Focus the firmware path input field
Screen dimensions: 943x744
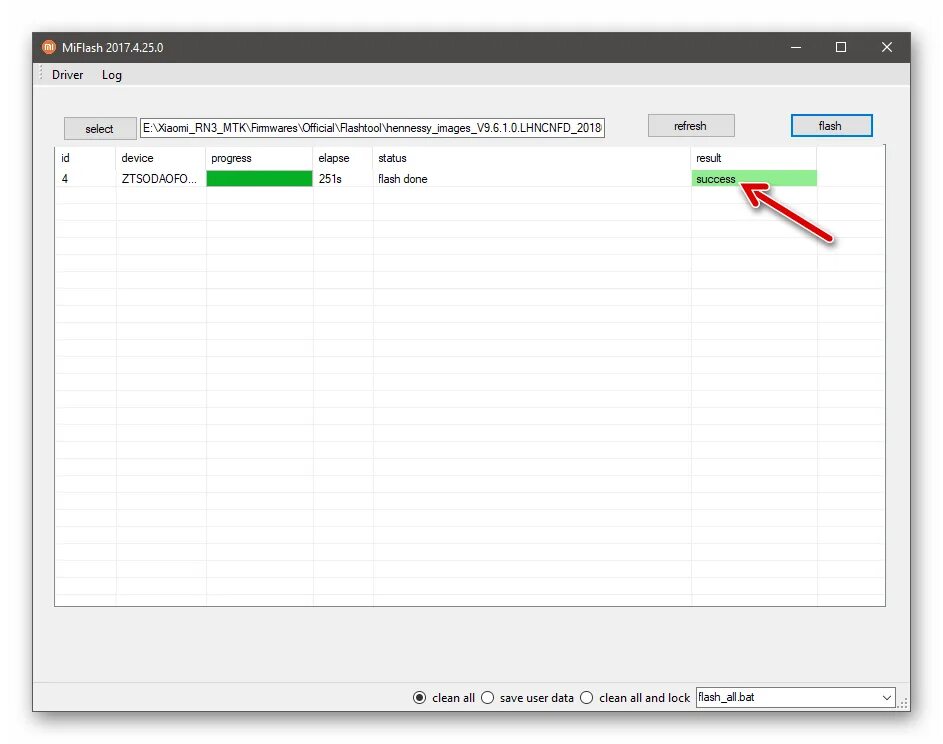point(372,128)
